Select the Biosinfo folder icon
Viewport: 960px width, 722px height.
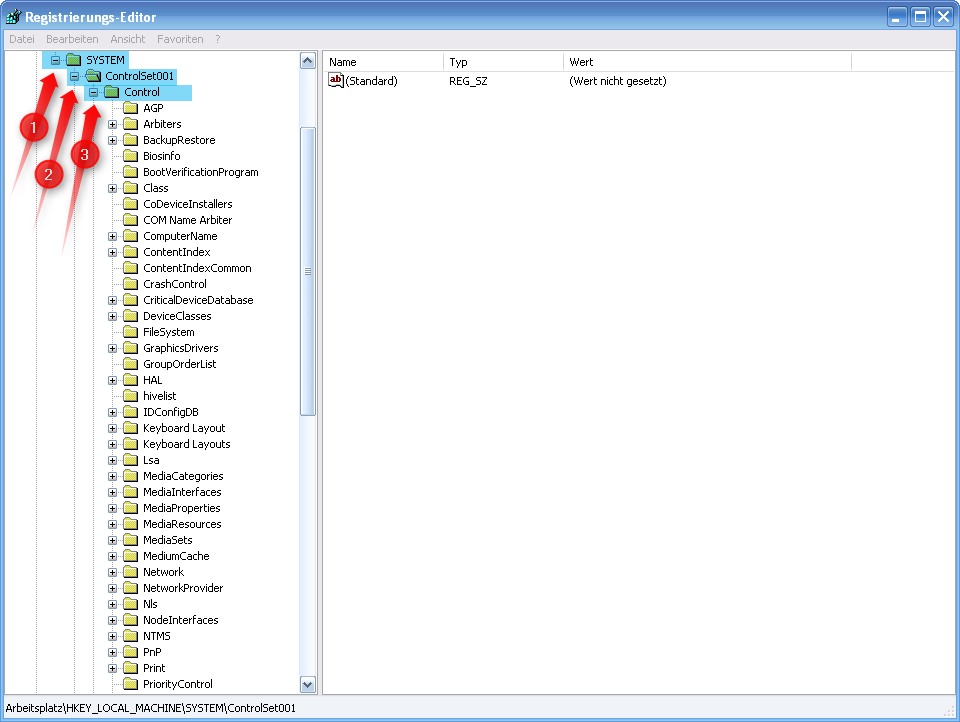129,155
